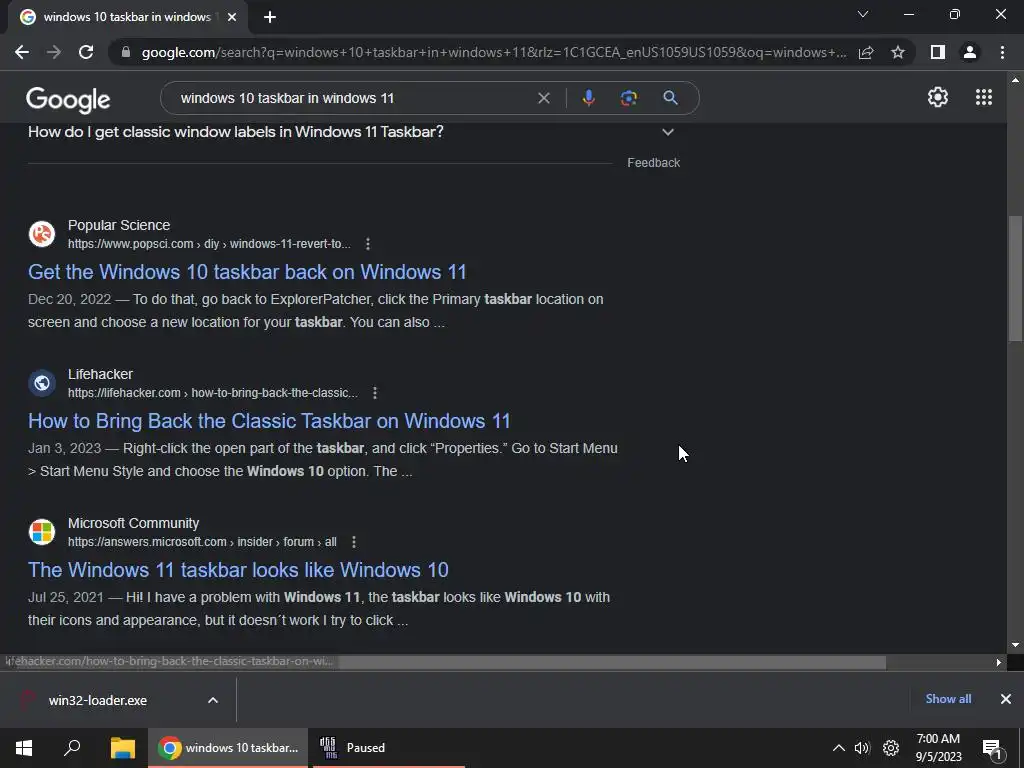Screen dimensions: 1024x768
Task: Click Show all downloads
Action: click(x=948, y=699)
